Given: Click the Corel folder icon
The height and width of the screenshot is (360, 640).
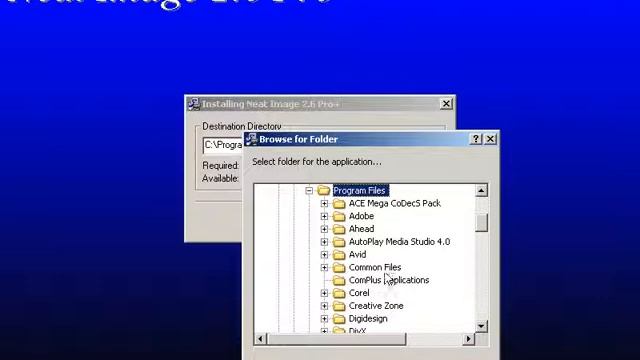Looking at the screenshot, I should pos(339,293).
